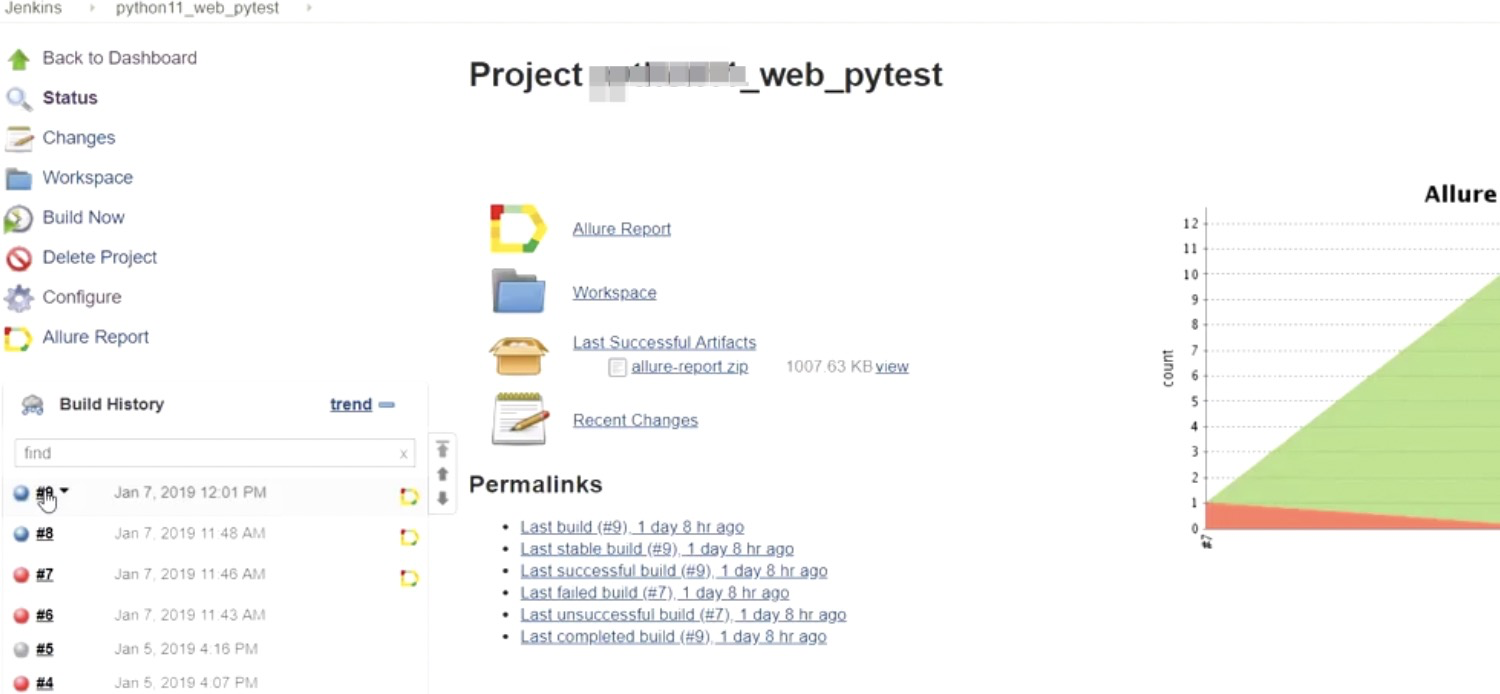This screenshot has height=694, width=1500.
Task: Open the Changes sidebar menu item
Action: coord(78,138)
